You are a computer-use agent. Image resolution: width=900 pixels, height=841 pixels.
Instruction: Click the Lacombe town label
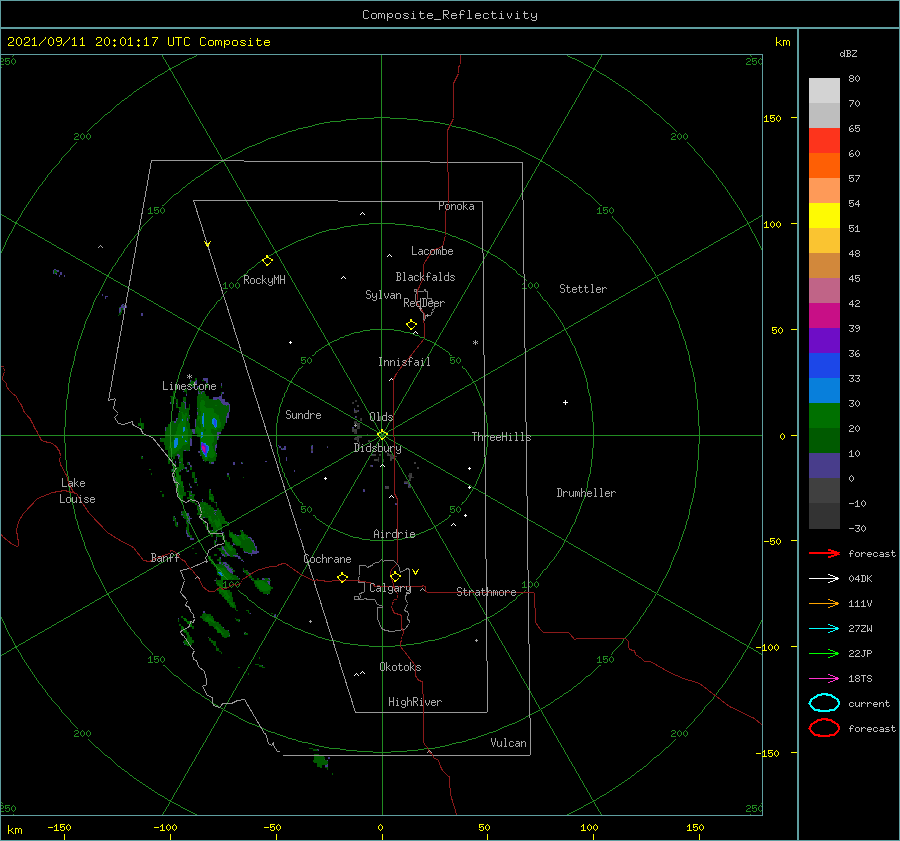[x=432, y=251]
